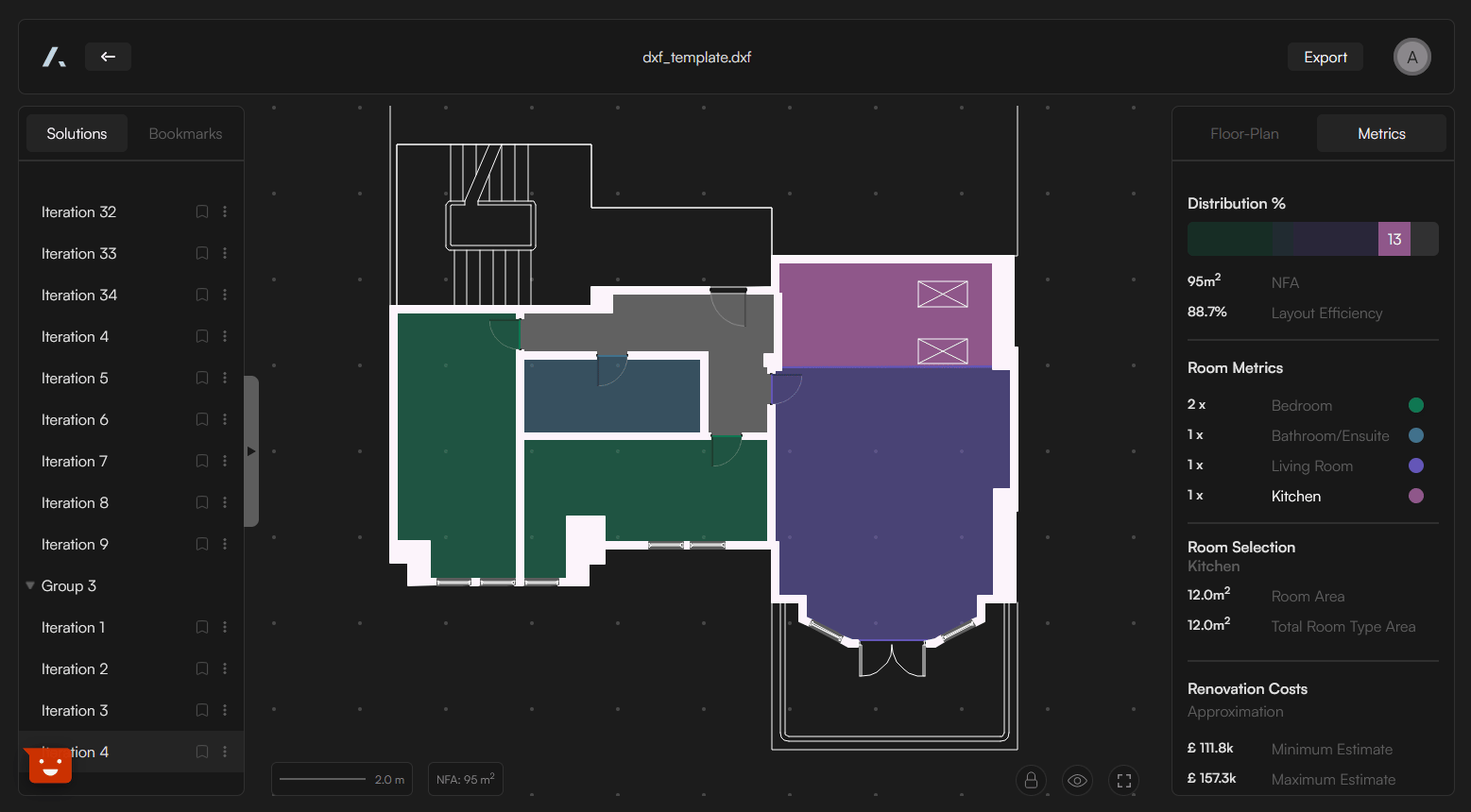Open more options for Group 3 Iteration 2
Viewport: 1471px width, 812px height.
pyautogui.click(x=225, y=669)
